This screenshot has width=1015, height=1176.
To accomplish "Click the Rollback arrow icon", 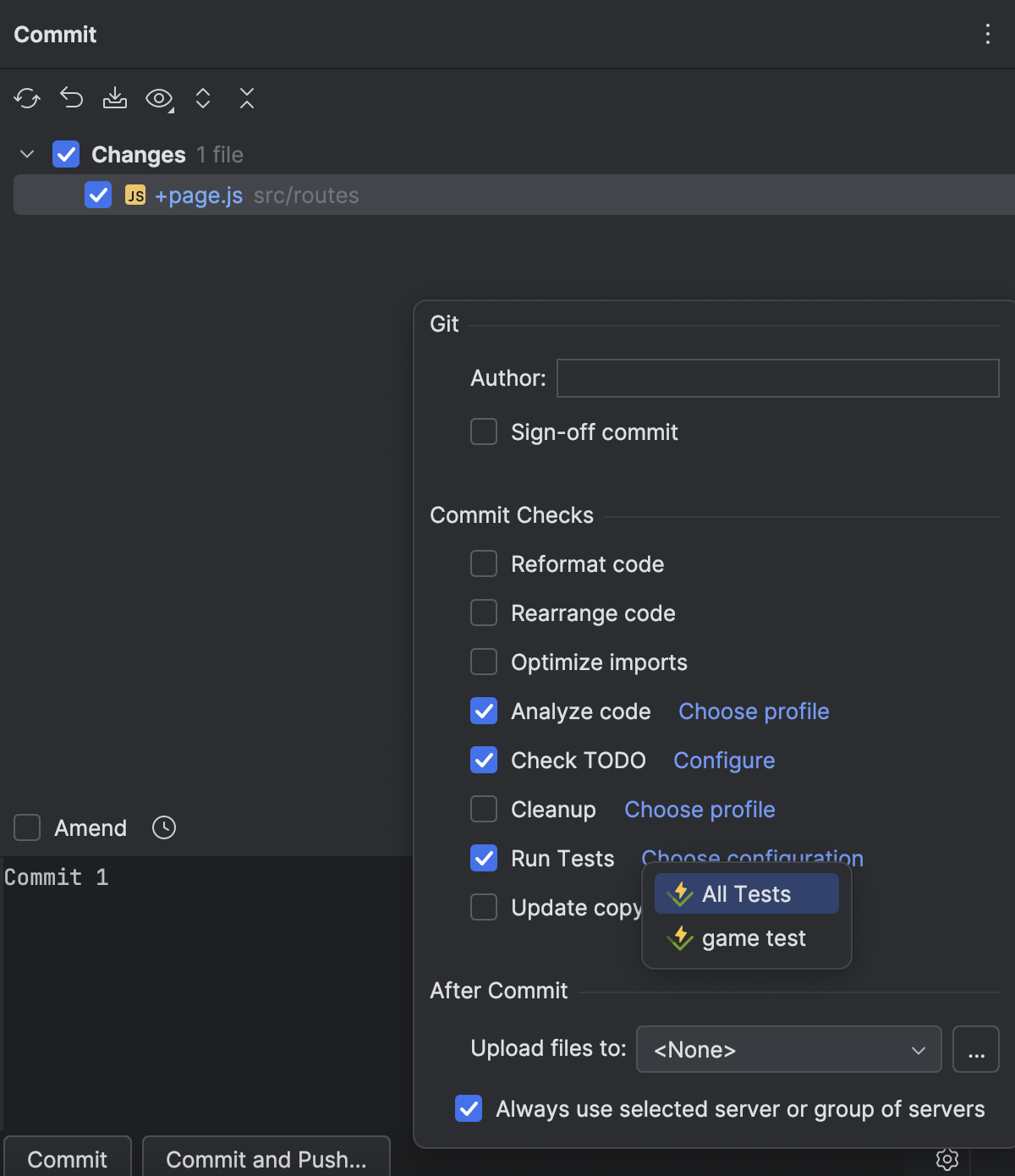I will pyautogui.click(x=72, y=99).
